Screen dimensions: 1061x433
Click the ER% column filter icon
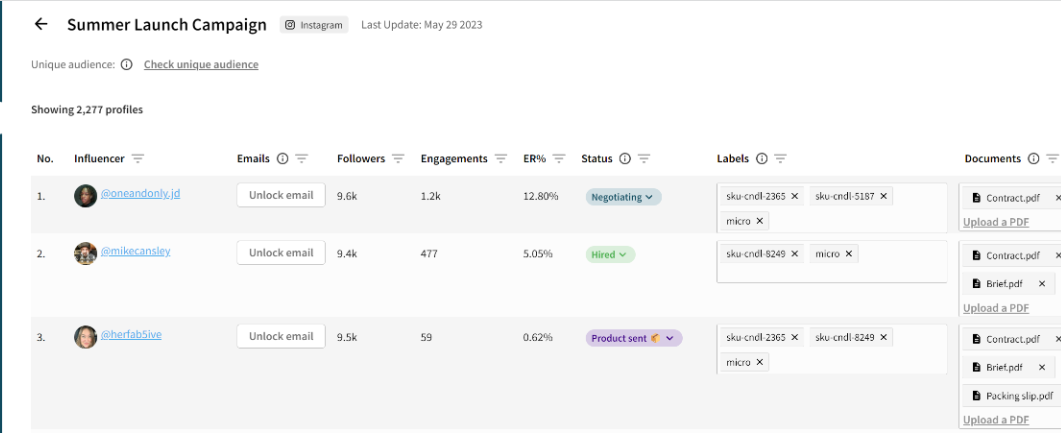point(559,159)
